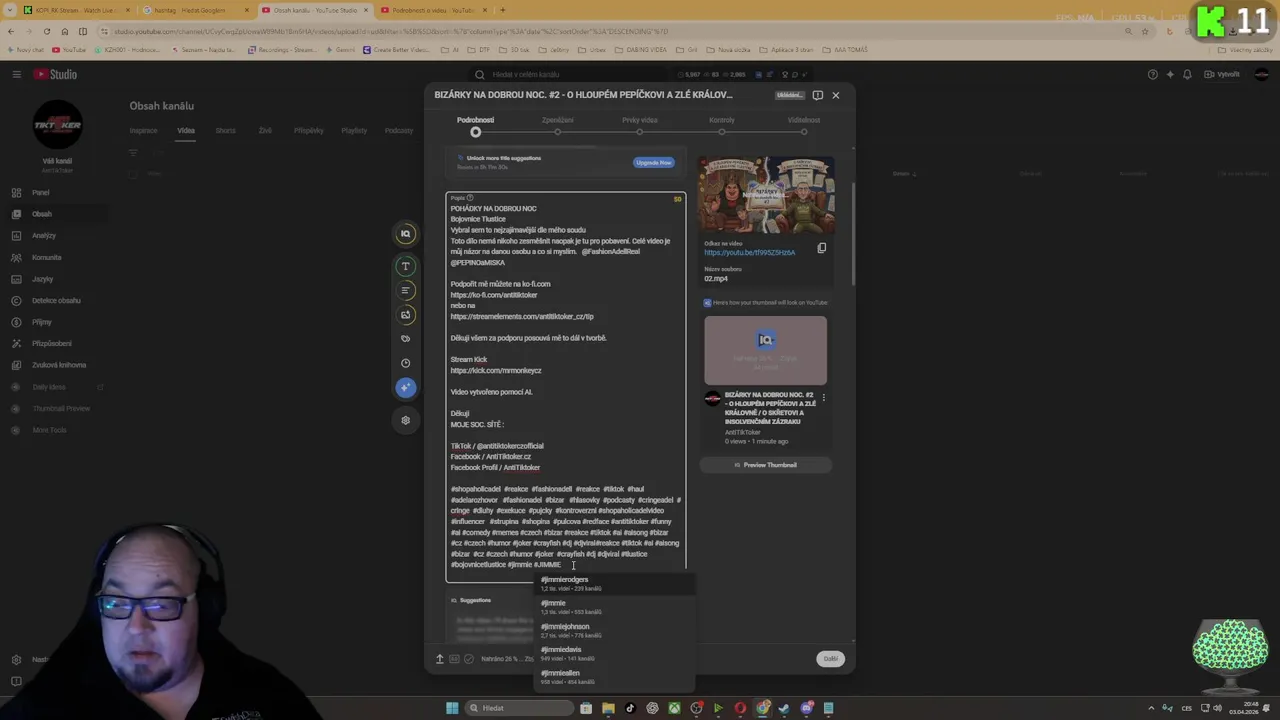Close the upload details dialog
The height and width of the screenshot is (720, 1280).
pyautogui.click(x=836, y=95)
